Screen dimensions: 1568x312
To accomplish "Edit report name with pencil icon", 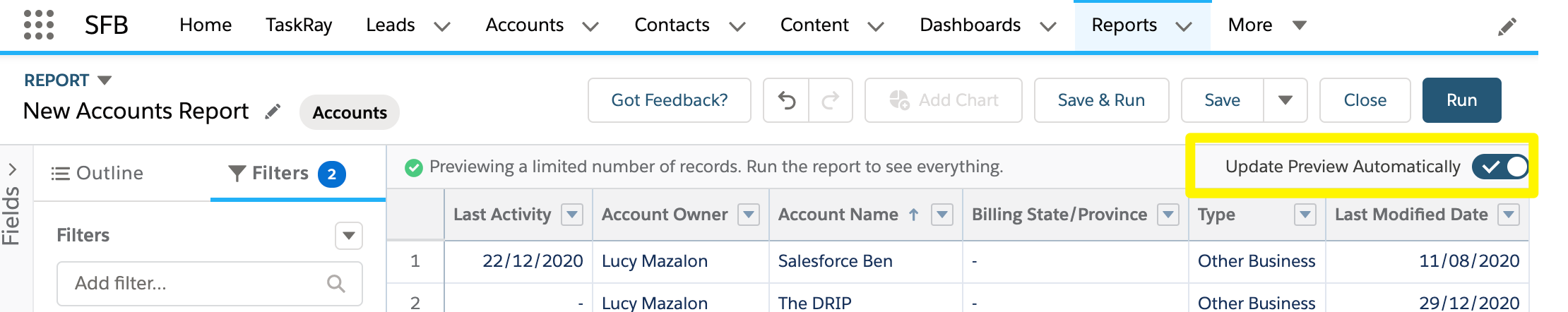I will pyautogui.click(x=273, y=112).
